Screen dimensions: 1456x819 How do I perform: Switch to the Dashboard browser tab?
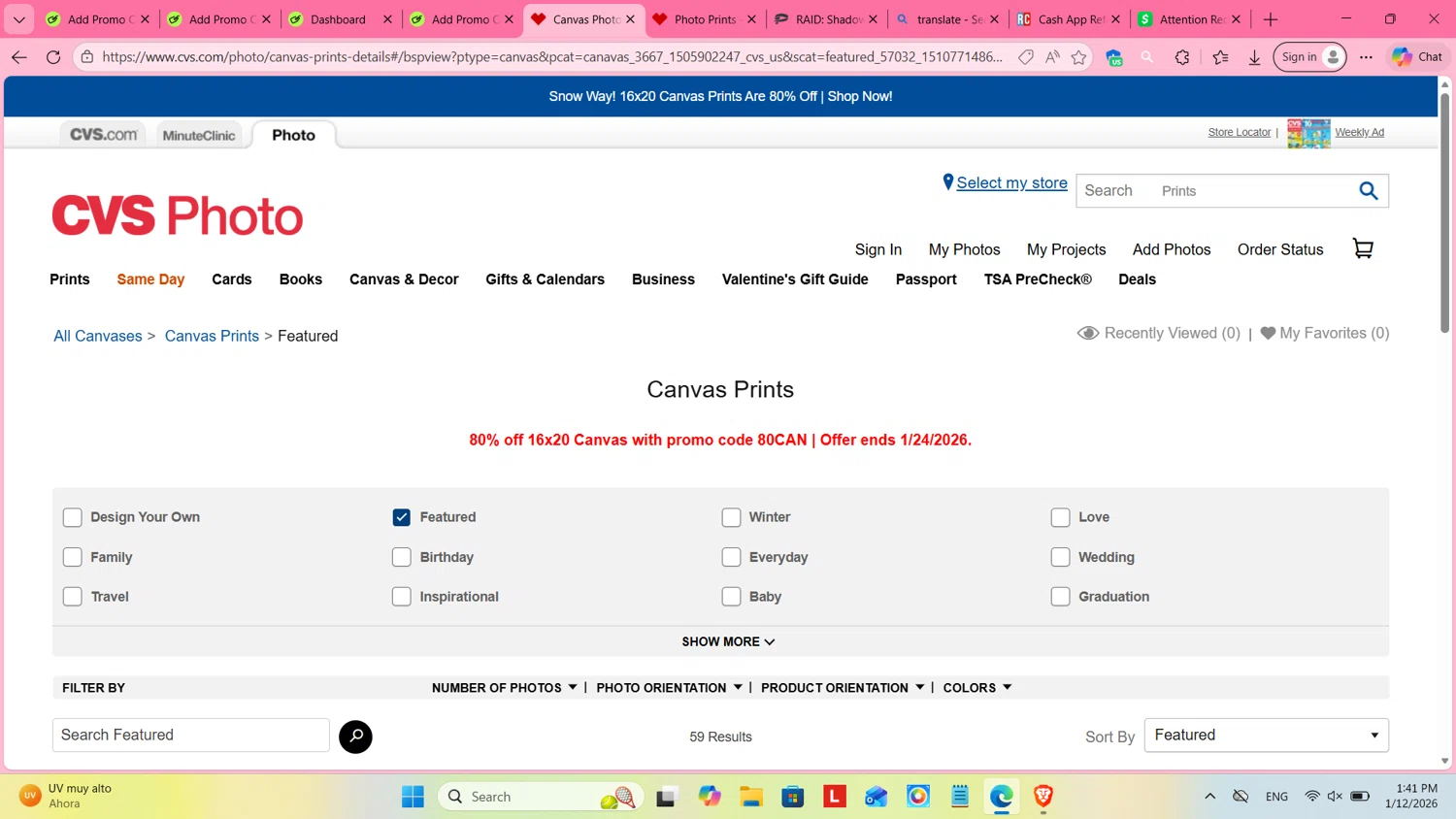click(339, 19)
